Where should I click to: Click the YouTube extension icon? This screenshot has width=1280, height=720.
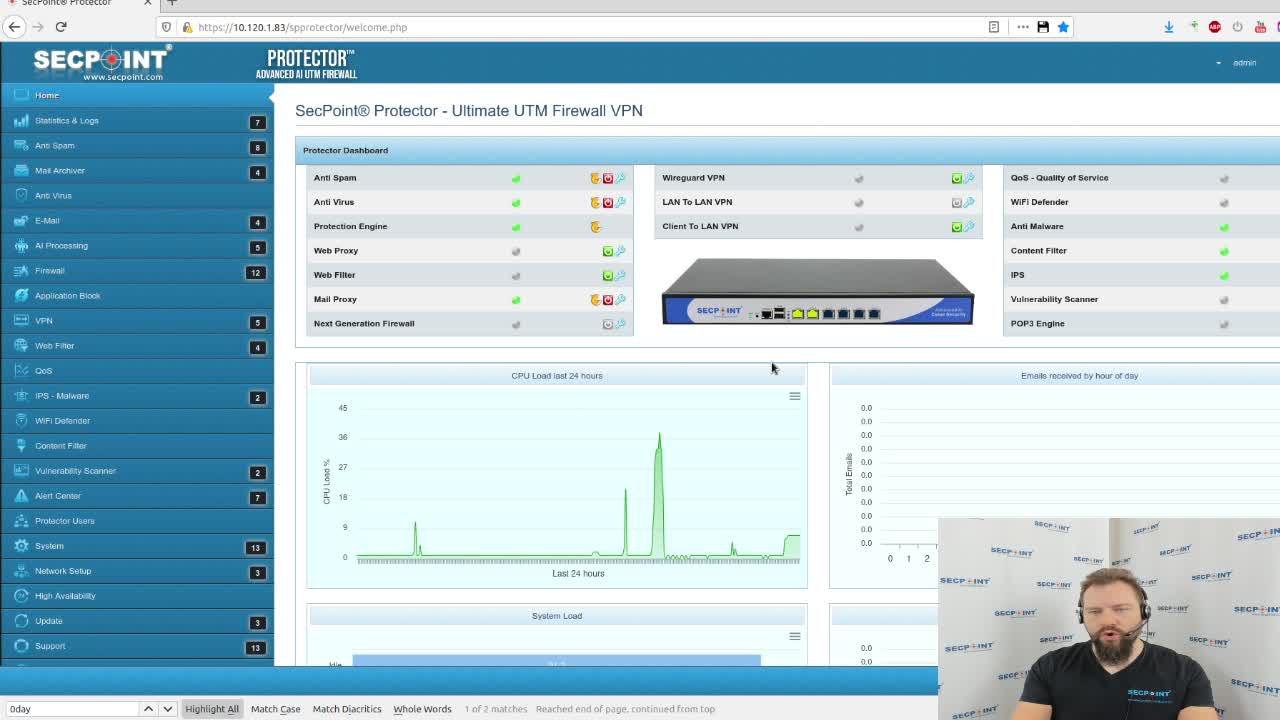[x=1260, y=27]
